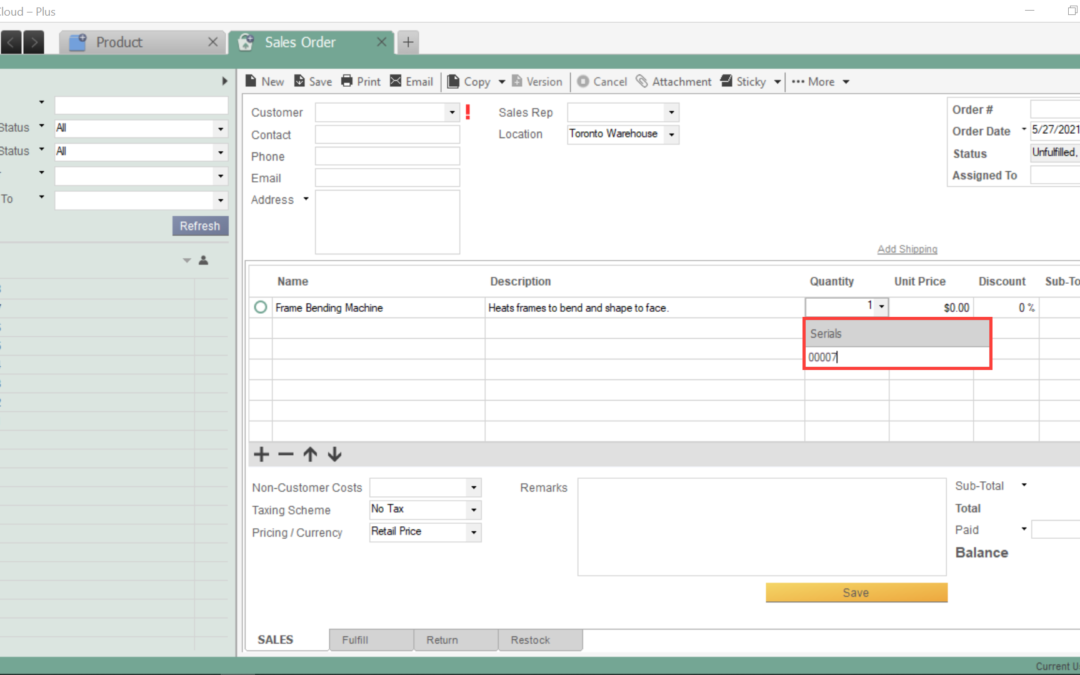This screenshot has height=675, width=1080.
Task: Click the New order toolbar icon
Action: click(x=252, y=82)
